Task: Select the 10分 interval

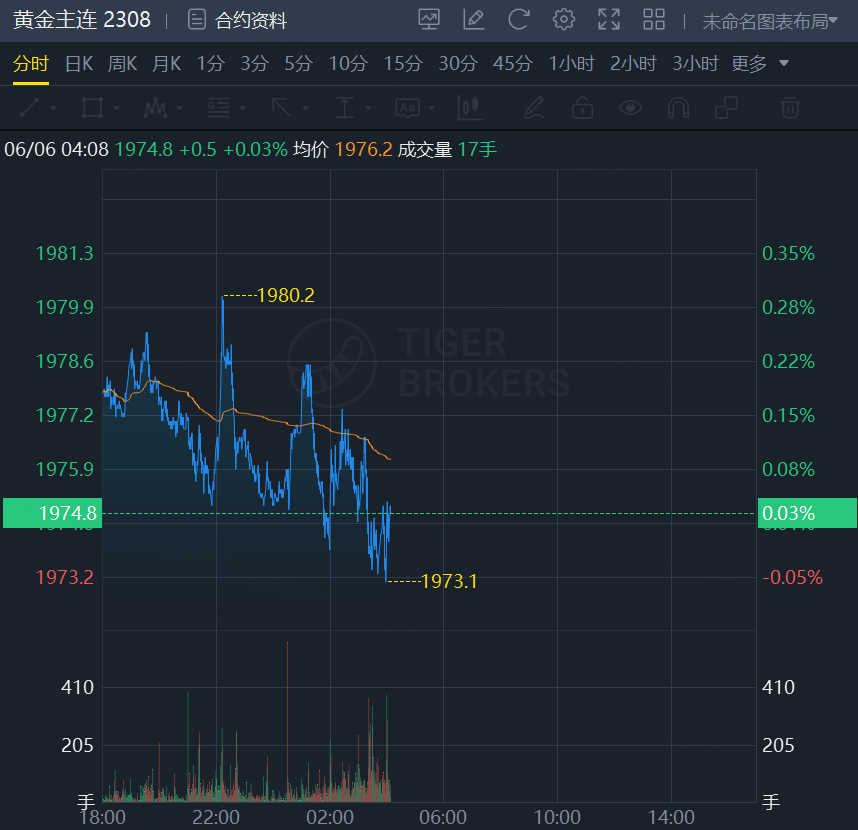Action: (348, 63)
